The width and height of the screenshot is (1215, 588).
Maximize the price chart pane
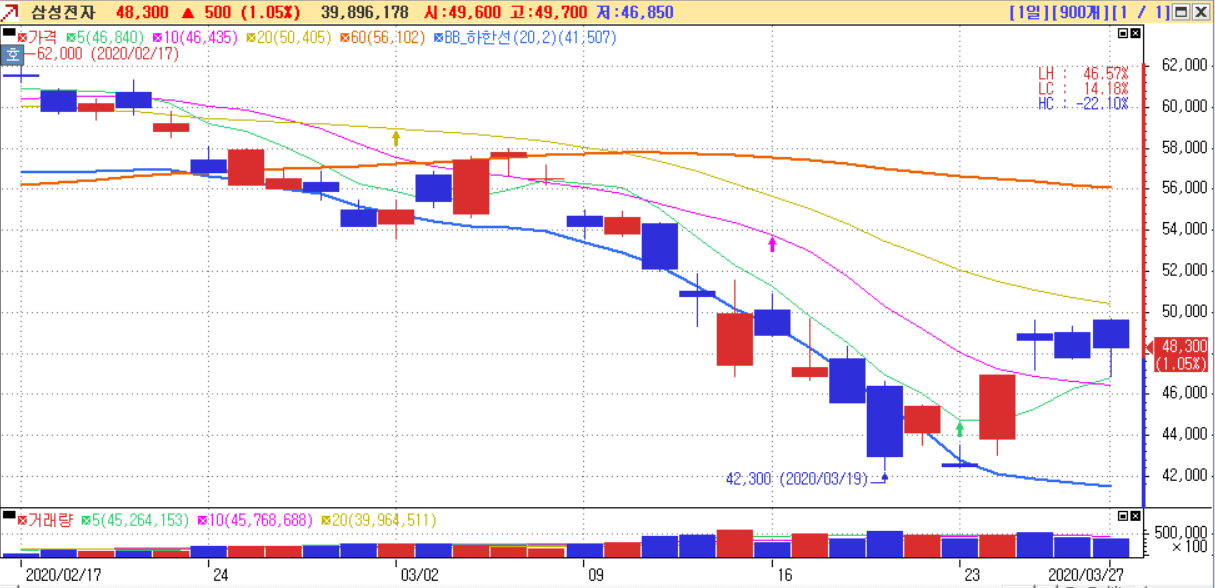[x=1121, y=34]
